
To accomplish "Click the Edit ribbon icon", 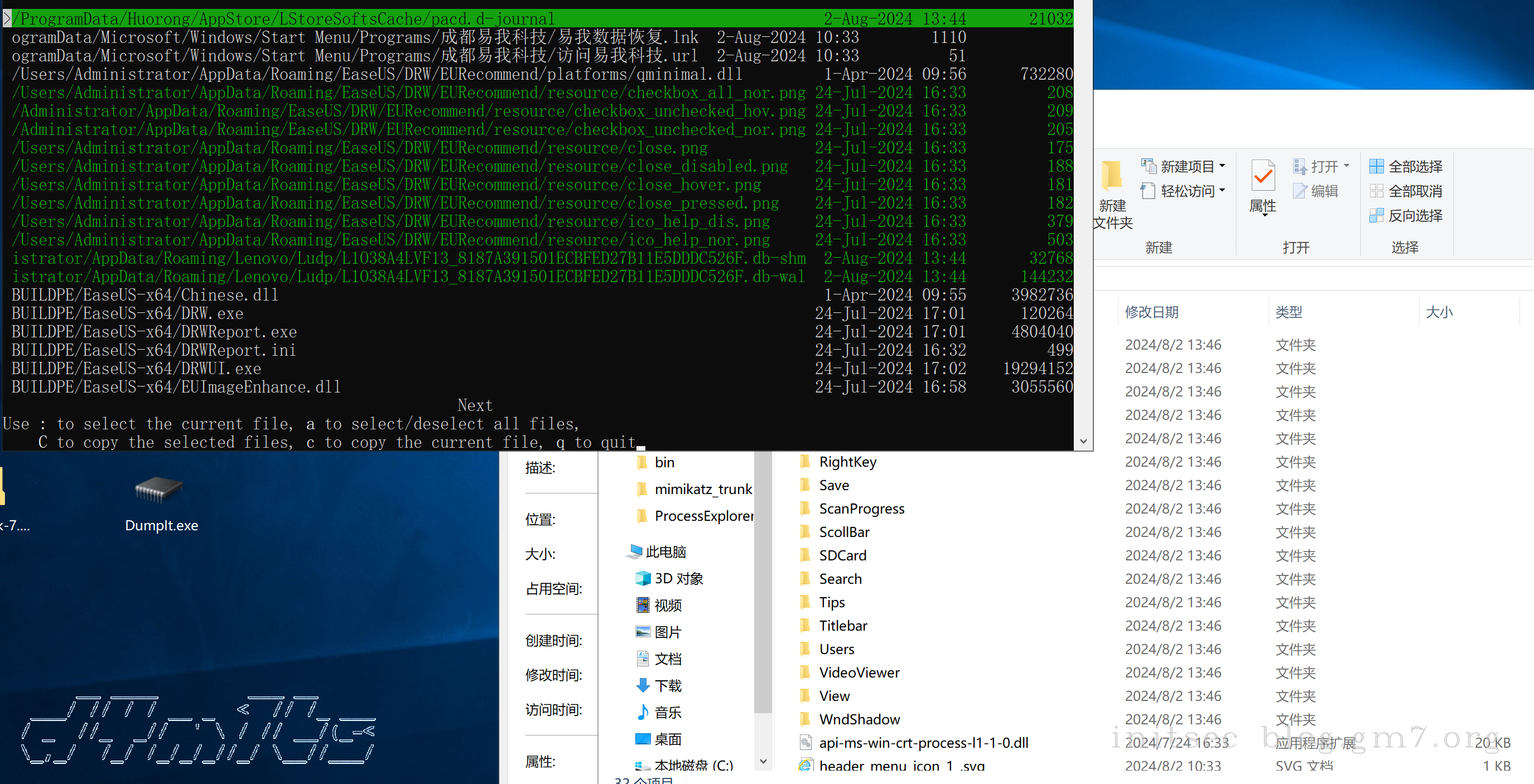I will [x=1300, y=191].
